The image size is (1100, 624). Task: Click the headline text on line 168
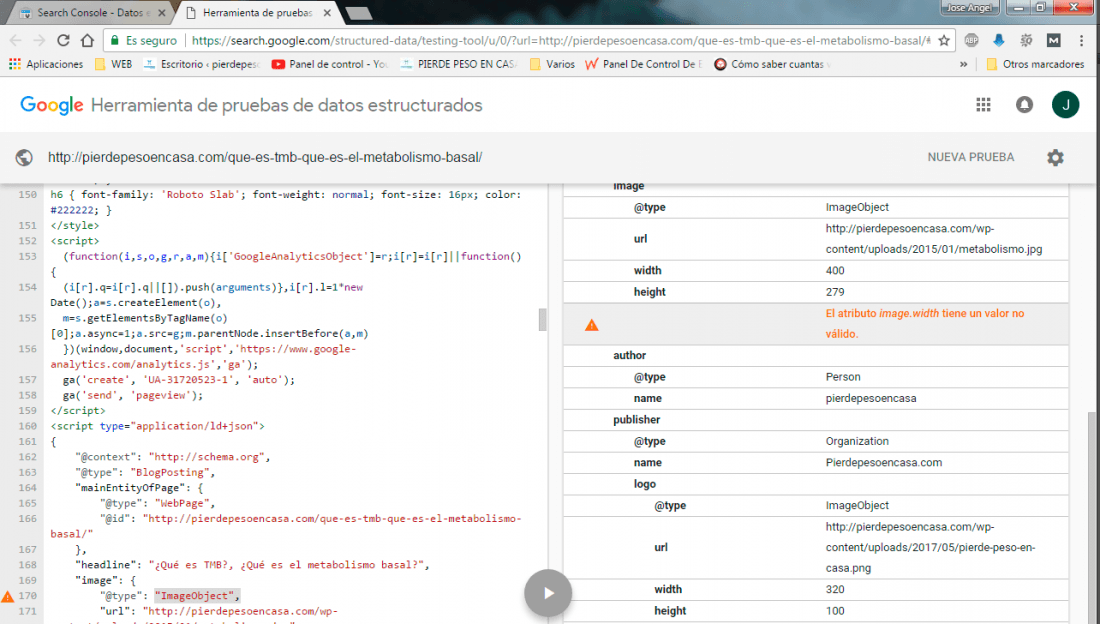point(286,565)
